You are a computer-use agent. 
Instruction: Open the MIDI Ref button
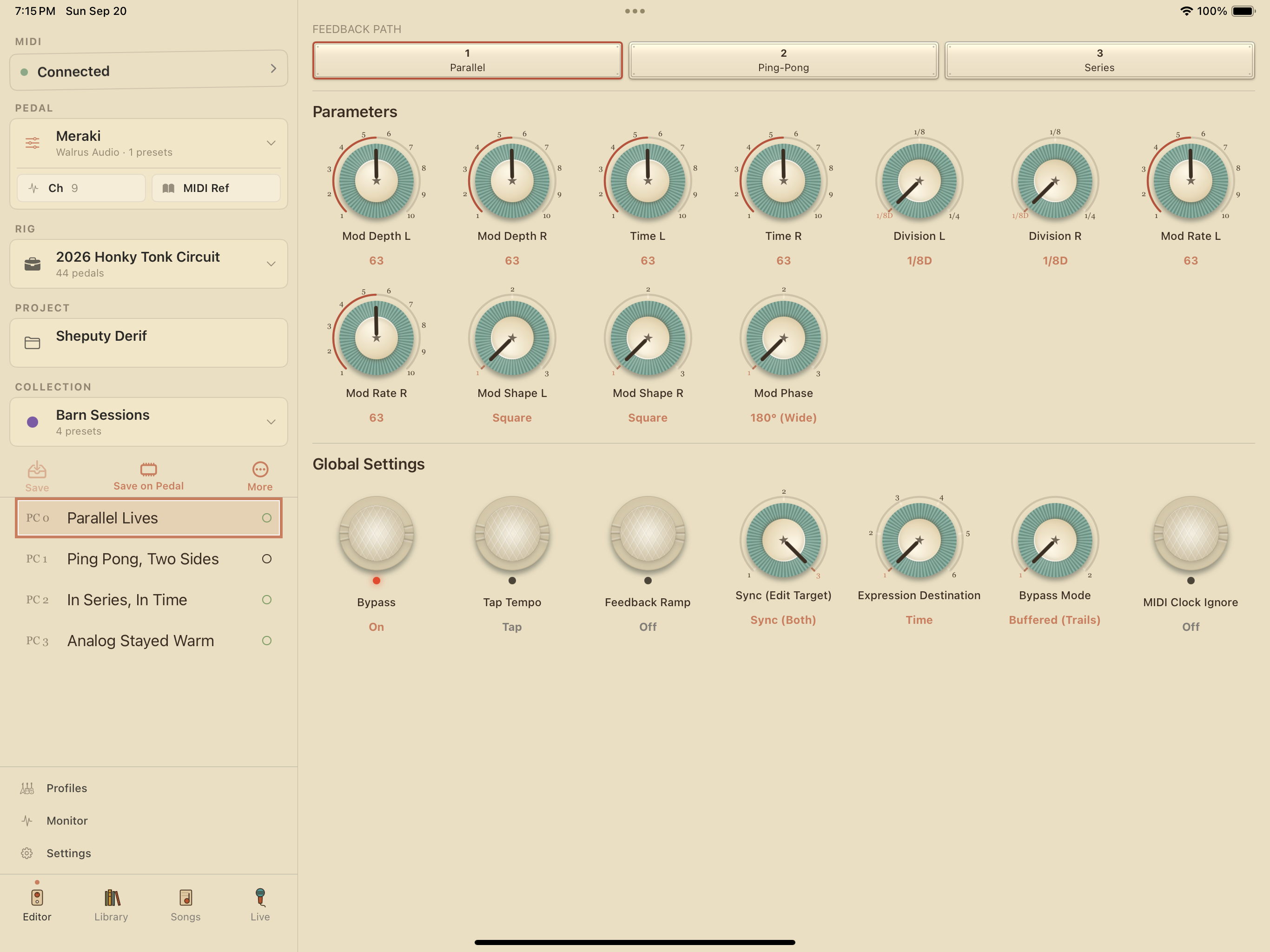(216, 188)
